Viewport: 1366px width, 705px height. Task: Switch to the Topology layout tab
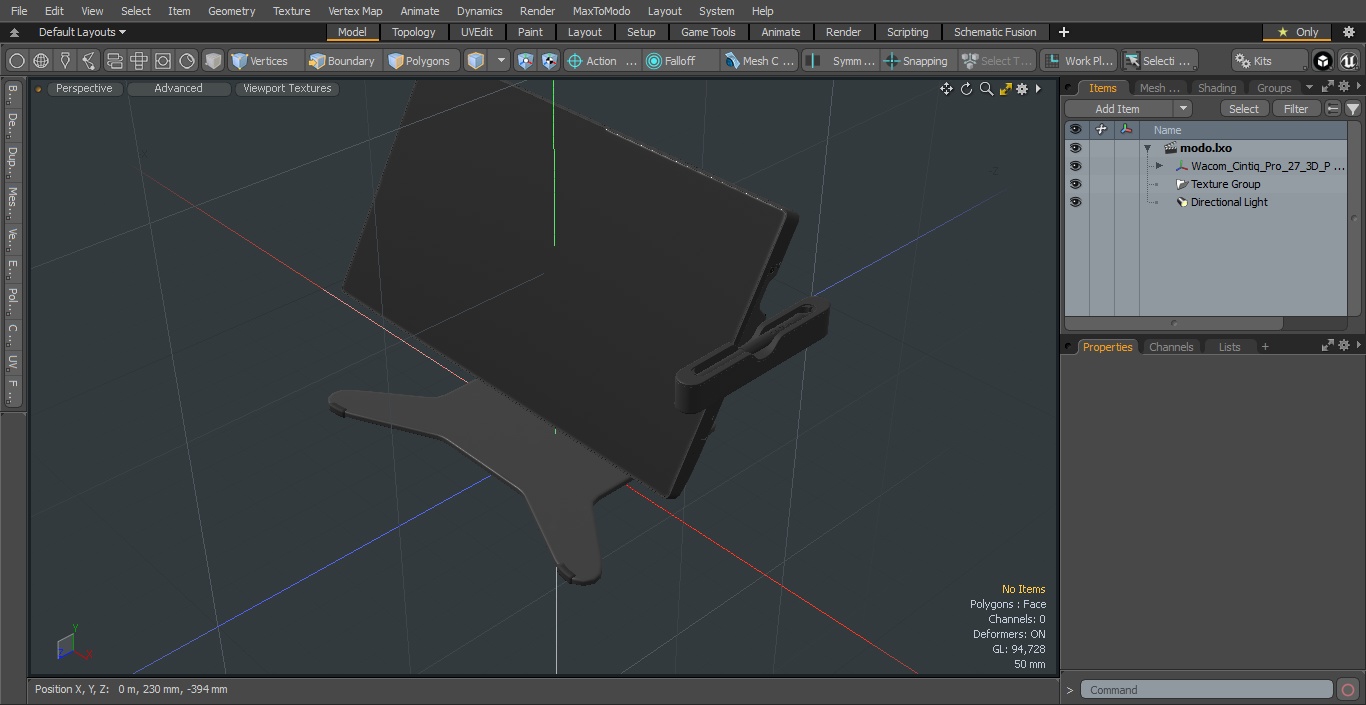[413, 32]
